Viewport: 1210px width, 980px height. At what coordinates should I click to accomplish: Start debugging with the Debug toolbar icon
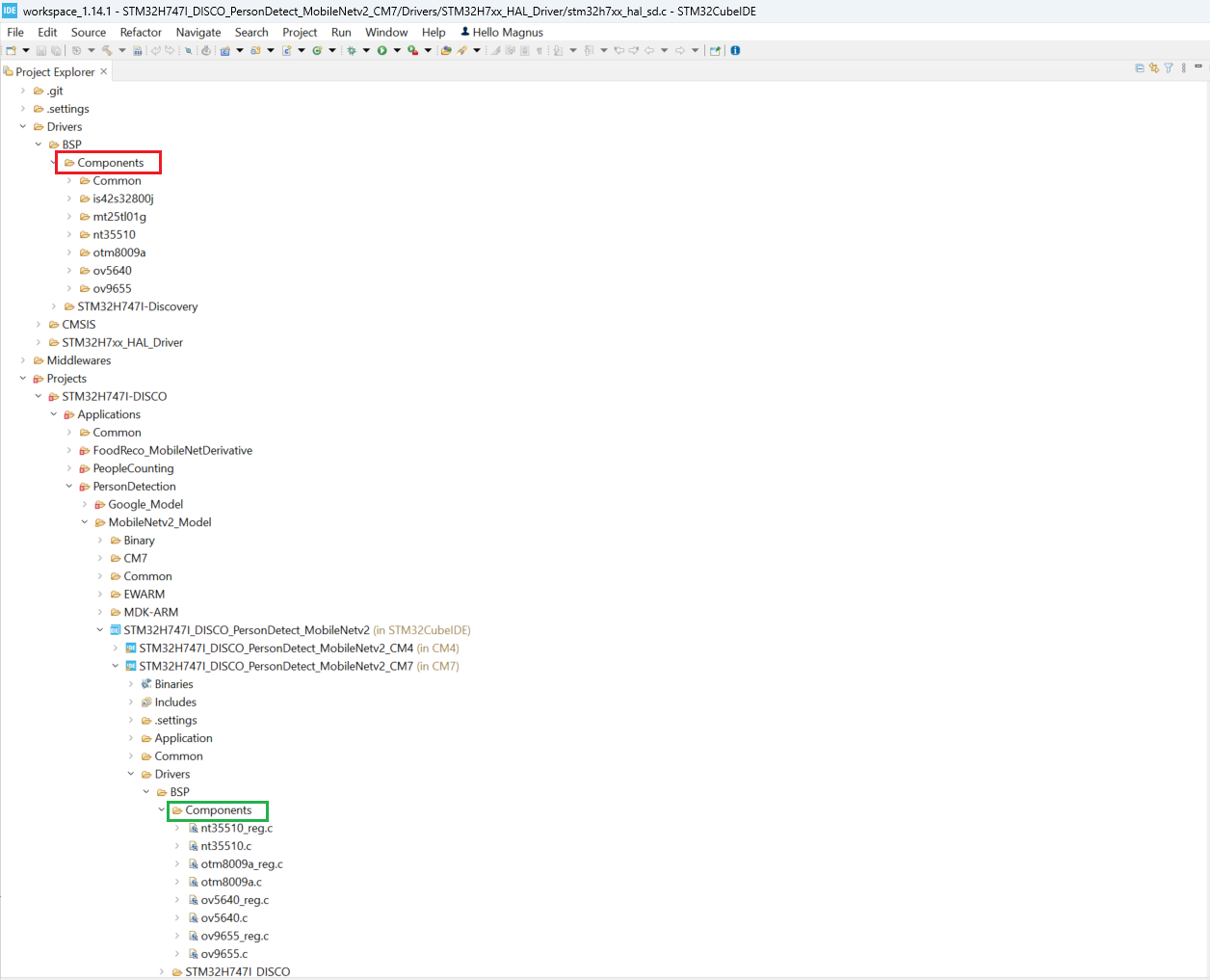pos(352,50)
